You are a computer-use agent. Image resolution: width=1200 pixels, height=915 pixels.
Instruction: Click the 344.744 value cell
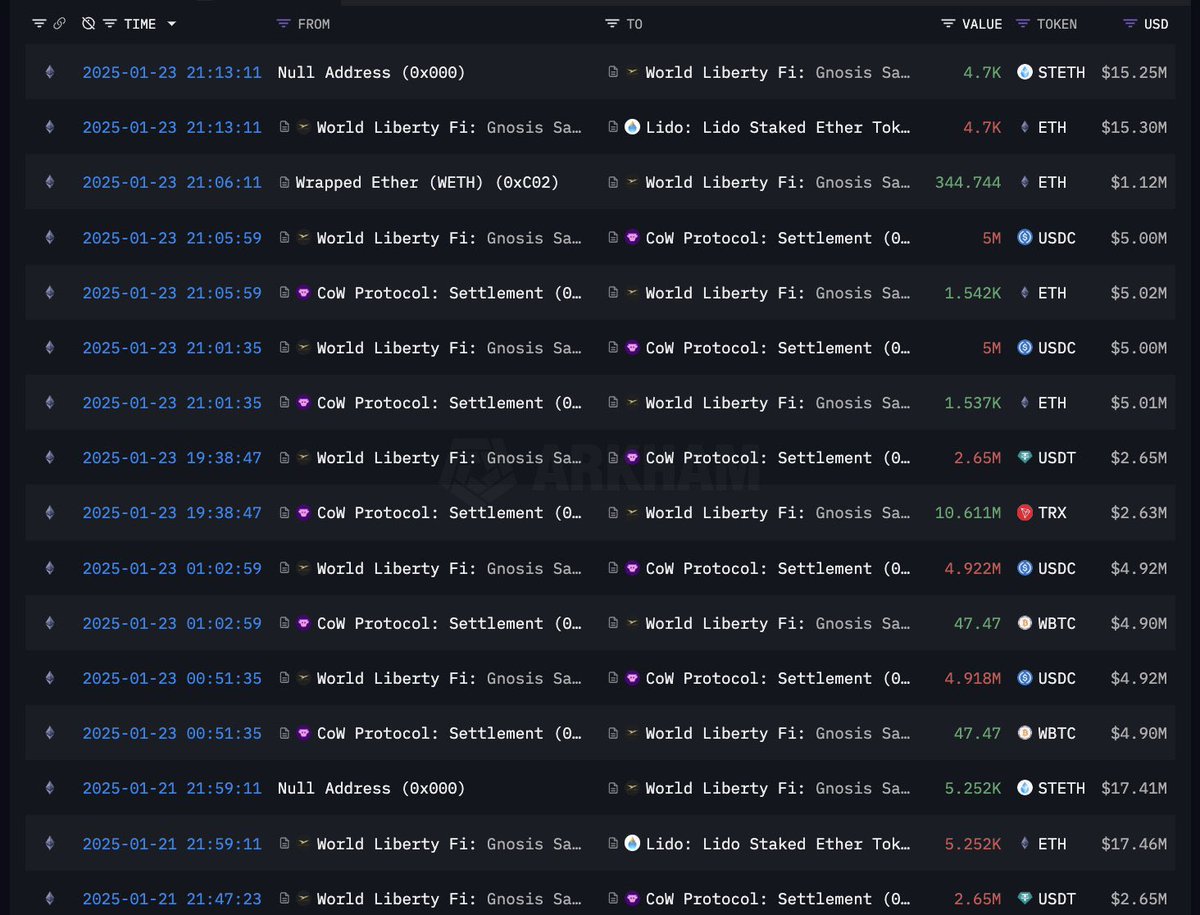point(968,182)
